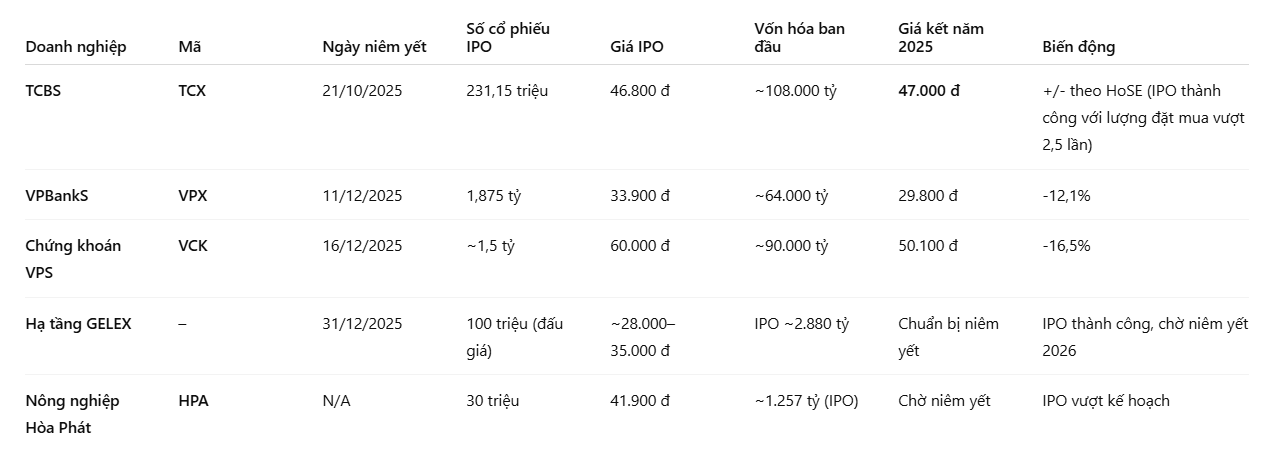Select the -16,5% change value

pos(1066,246)
